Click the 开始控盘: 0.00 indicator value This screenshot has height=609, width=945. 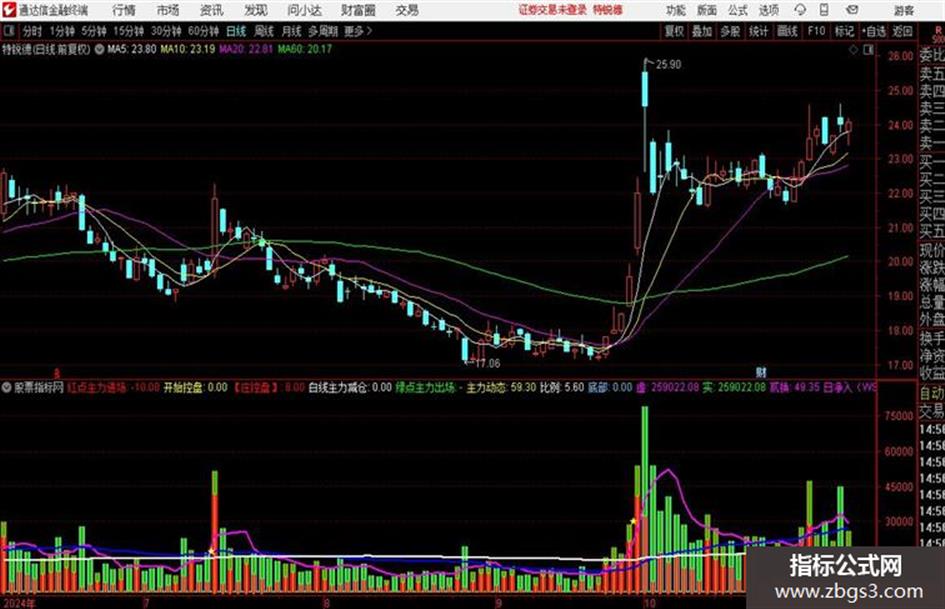(x=195, y=388)
